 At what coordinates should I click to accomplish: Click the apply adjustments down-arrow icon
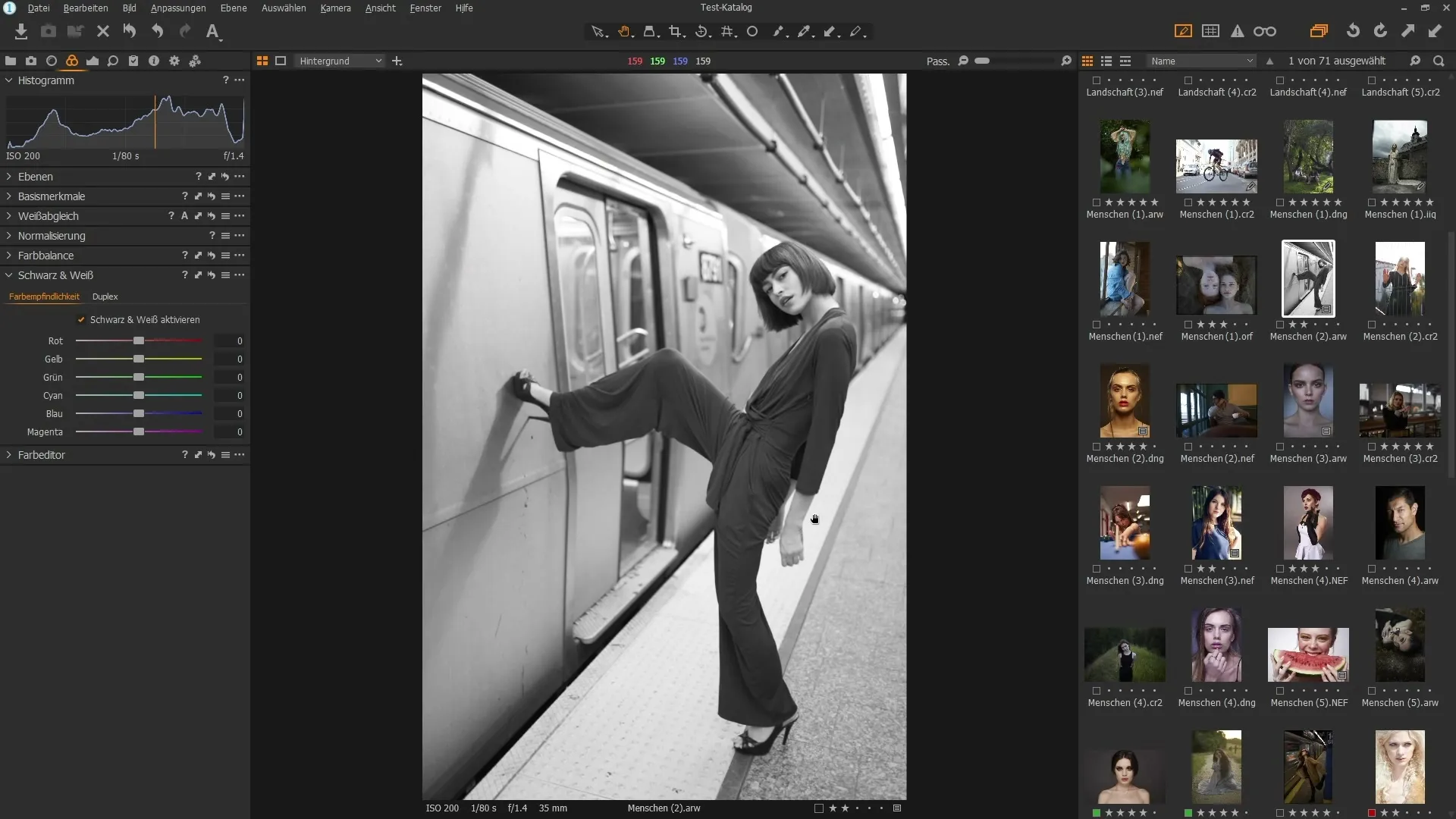click(1435, 31)
